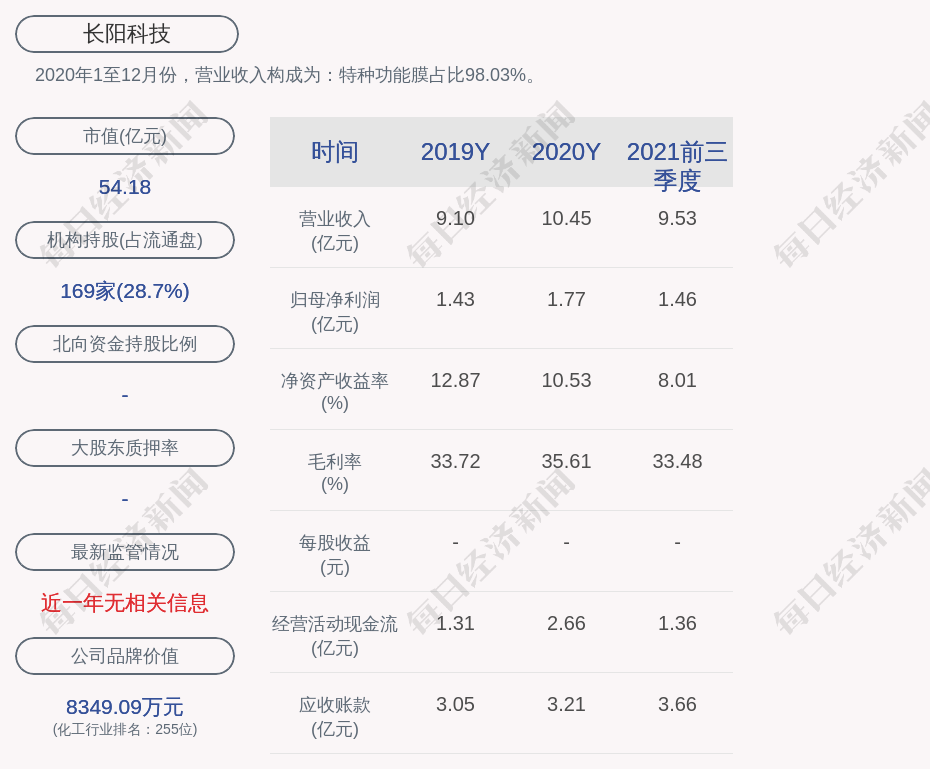Click net profit value 1.46

[x=677, y=299]
